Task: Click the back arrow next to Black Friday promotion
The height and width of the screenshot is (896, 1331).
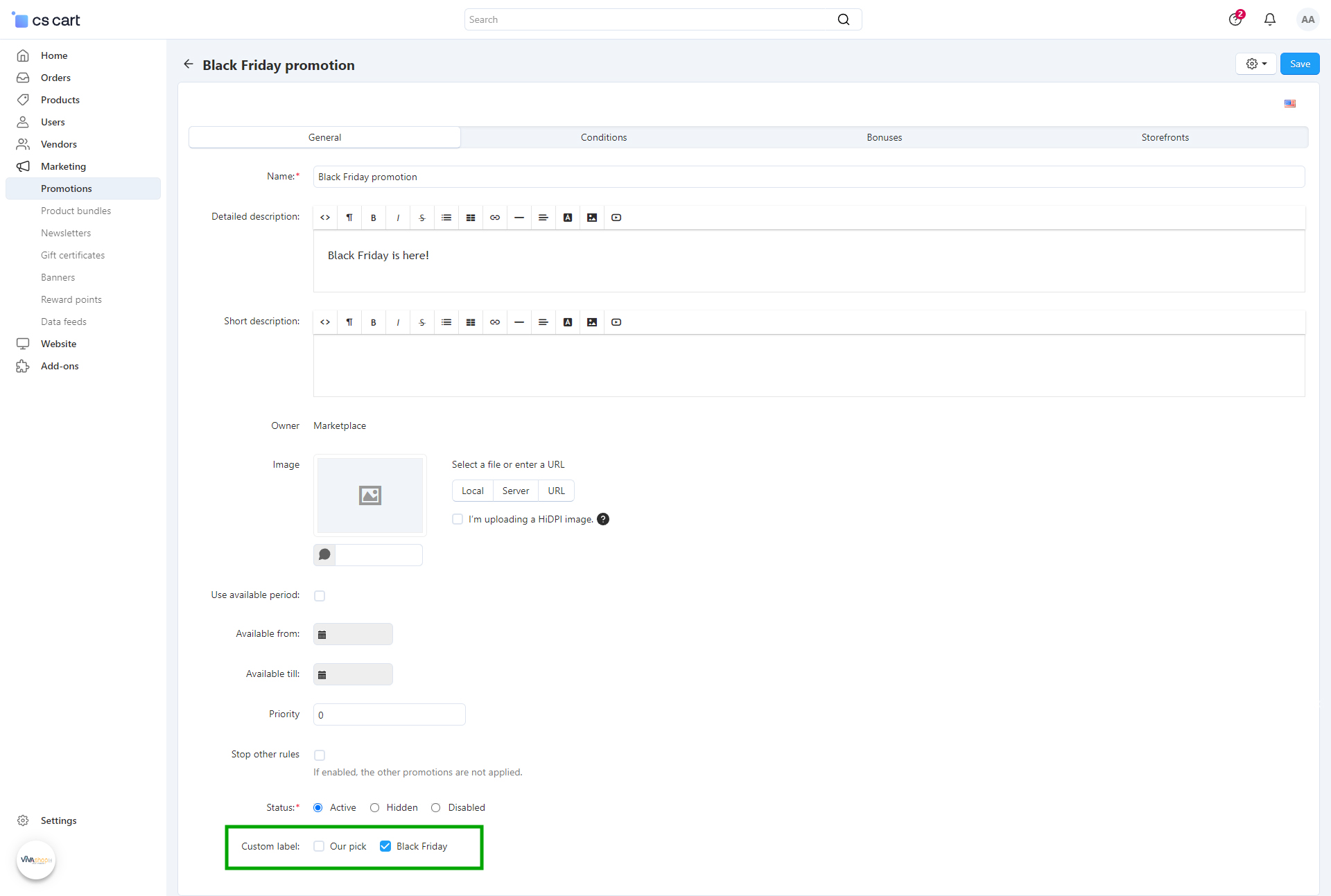Action: coord(189,64)
